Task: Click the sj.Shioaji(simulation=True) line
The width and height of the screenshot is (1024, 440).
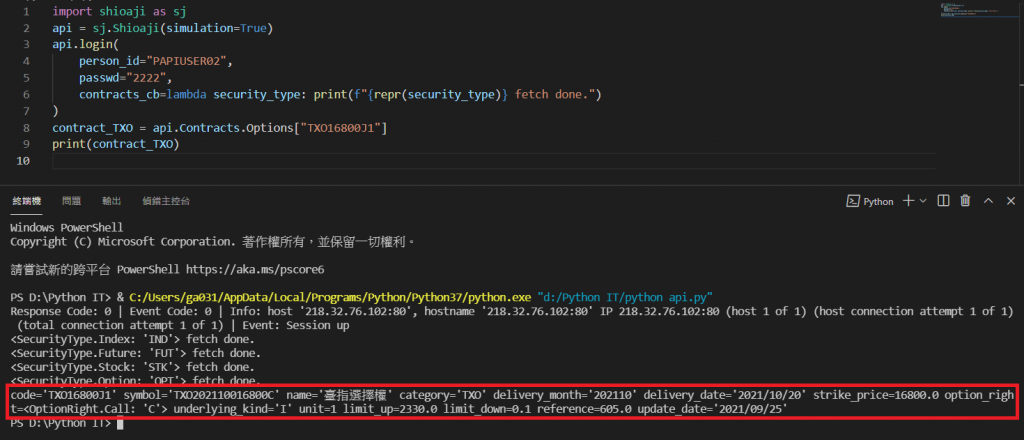Action: pyautogui.click(x=163, y=28)
